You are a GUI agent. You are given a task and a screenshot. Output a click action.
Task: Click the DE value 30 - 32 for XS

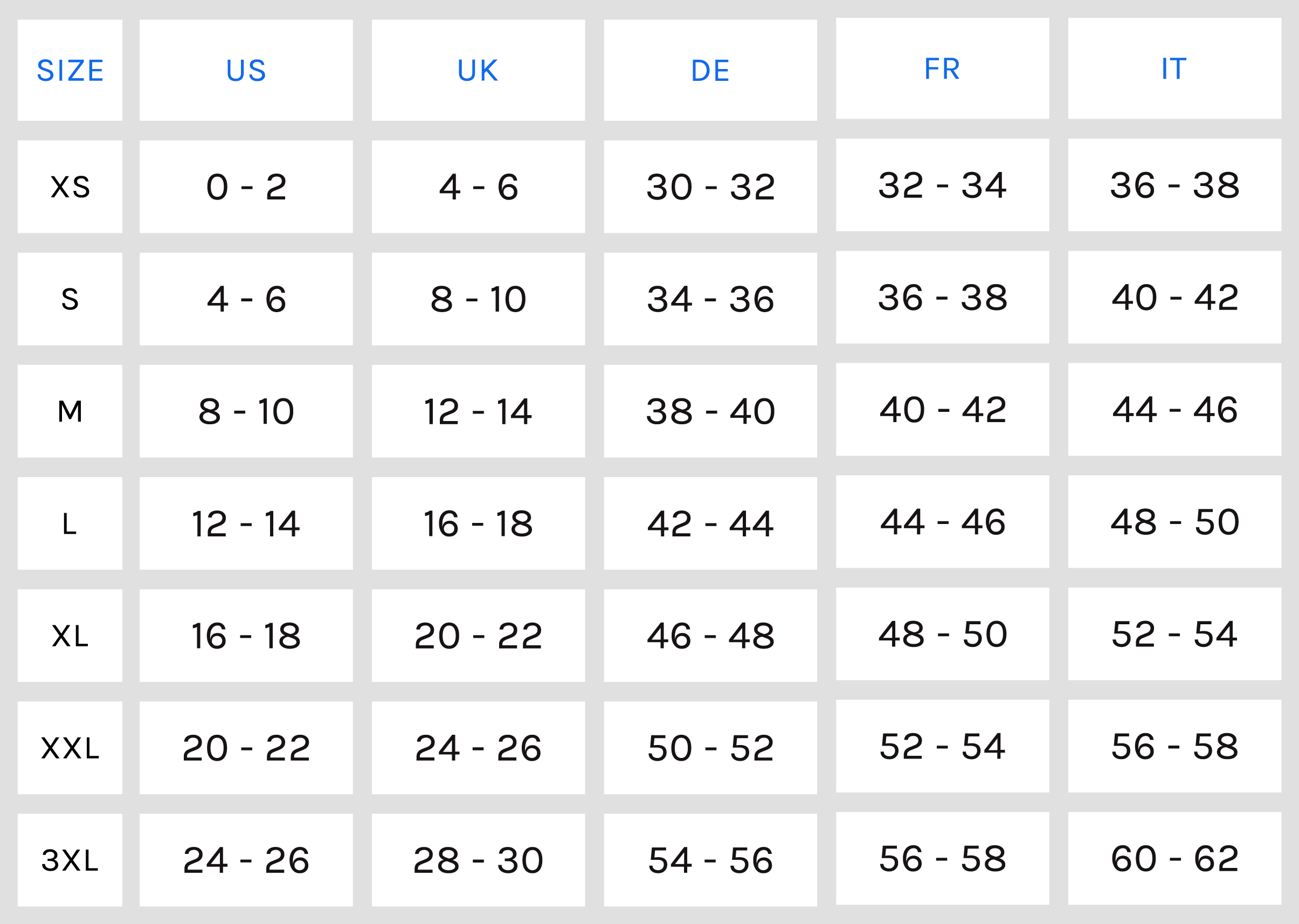710,187
